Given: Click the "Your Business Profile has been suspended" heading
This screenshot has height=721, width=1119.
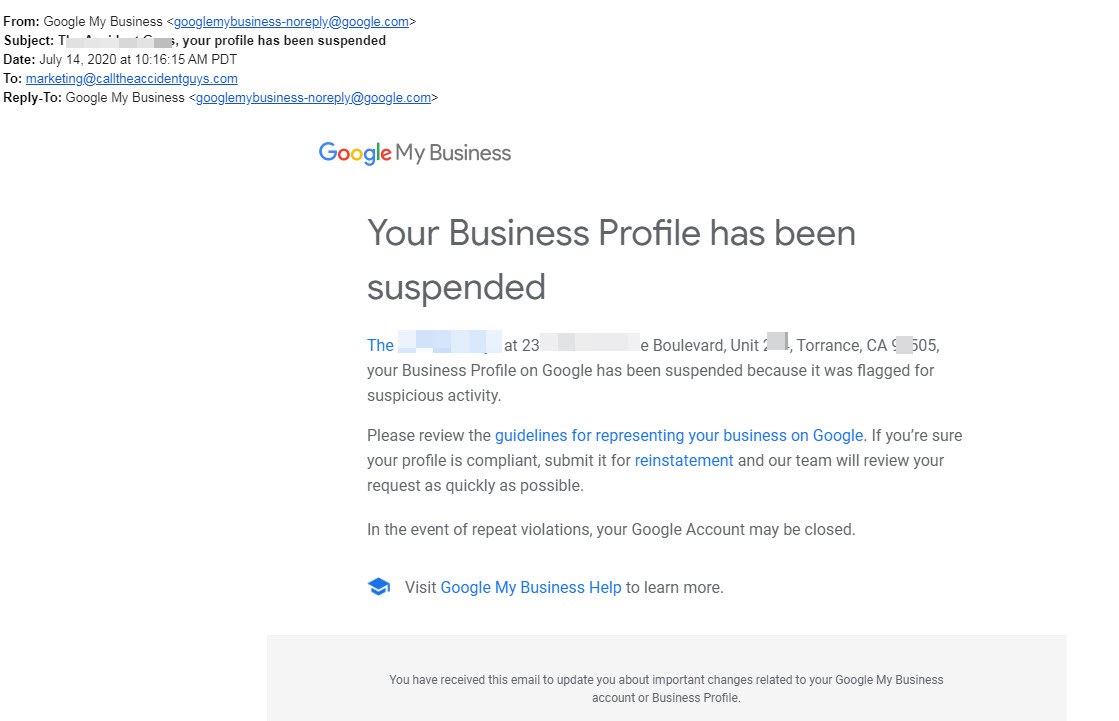Looking at the screenshot, I should pyautogui.click(x=611, y=260).
